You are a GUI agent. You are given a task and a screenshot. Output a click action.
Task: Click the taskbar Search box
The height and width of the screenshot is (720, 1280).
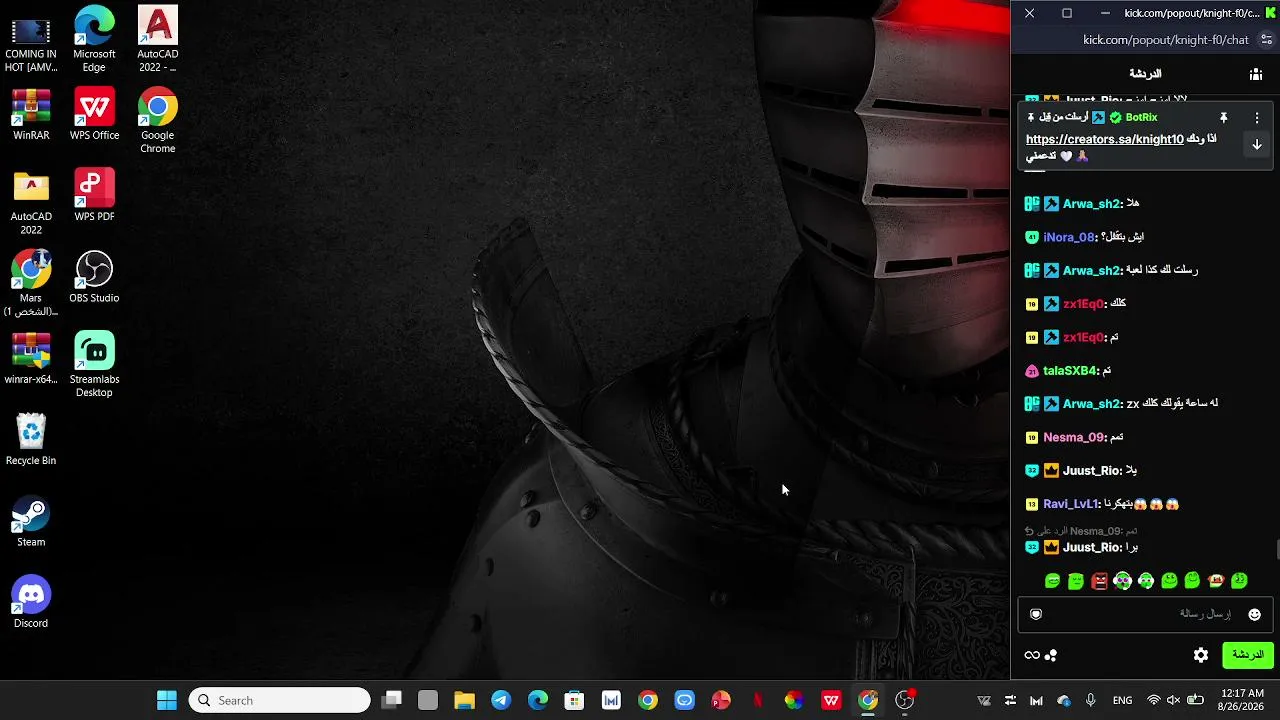[279, 700]
